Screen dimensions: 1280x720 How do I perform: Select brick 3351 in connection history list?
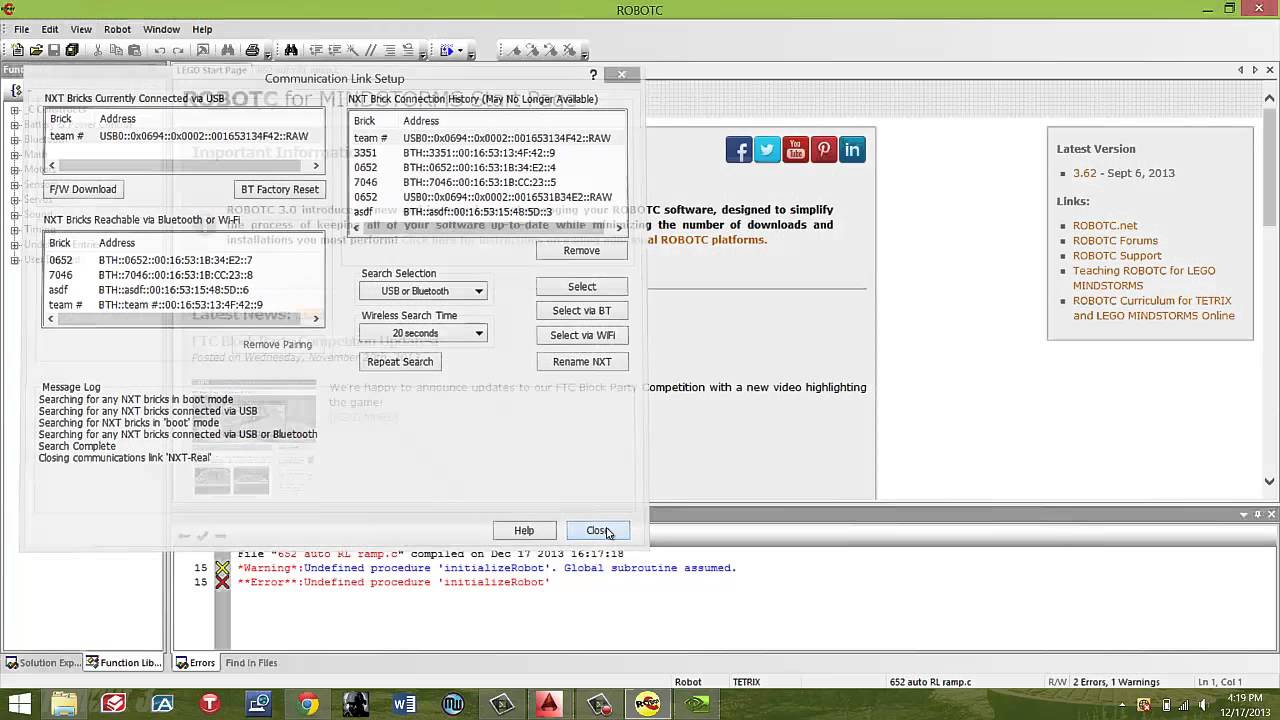(x=488, y=153)
